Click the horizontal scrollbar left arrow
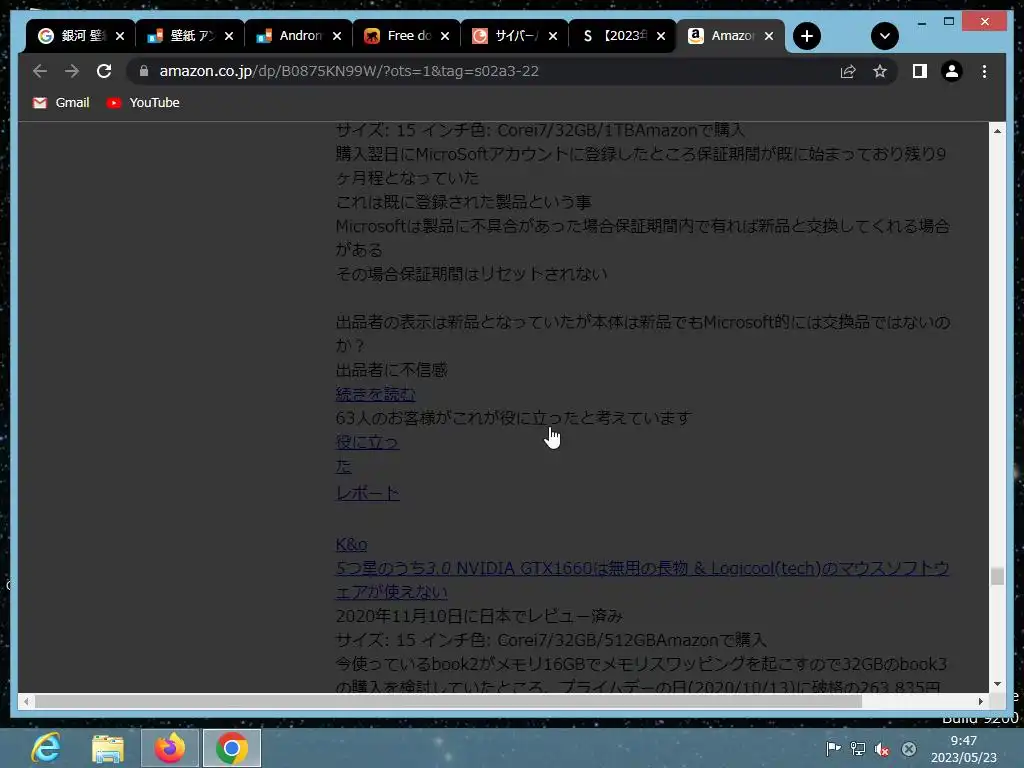The height and width of the screenshot is (768, 1024). (x=26, y=701)
